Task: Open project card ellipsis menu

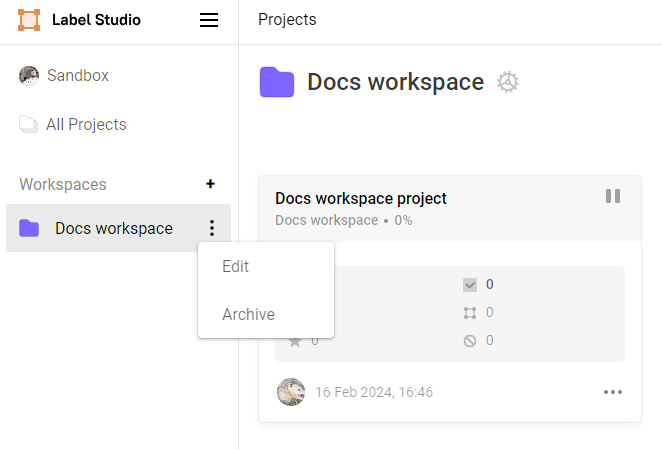Action: [613, 392]
